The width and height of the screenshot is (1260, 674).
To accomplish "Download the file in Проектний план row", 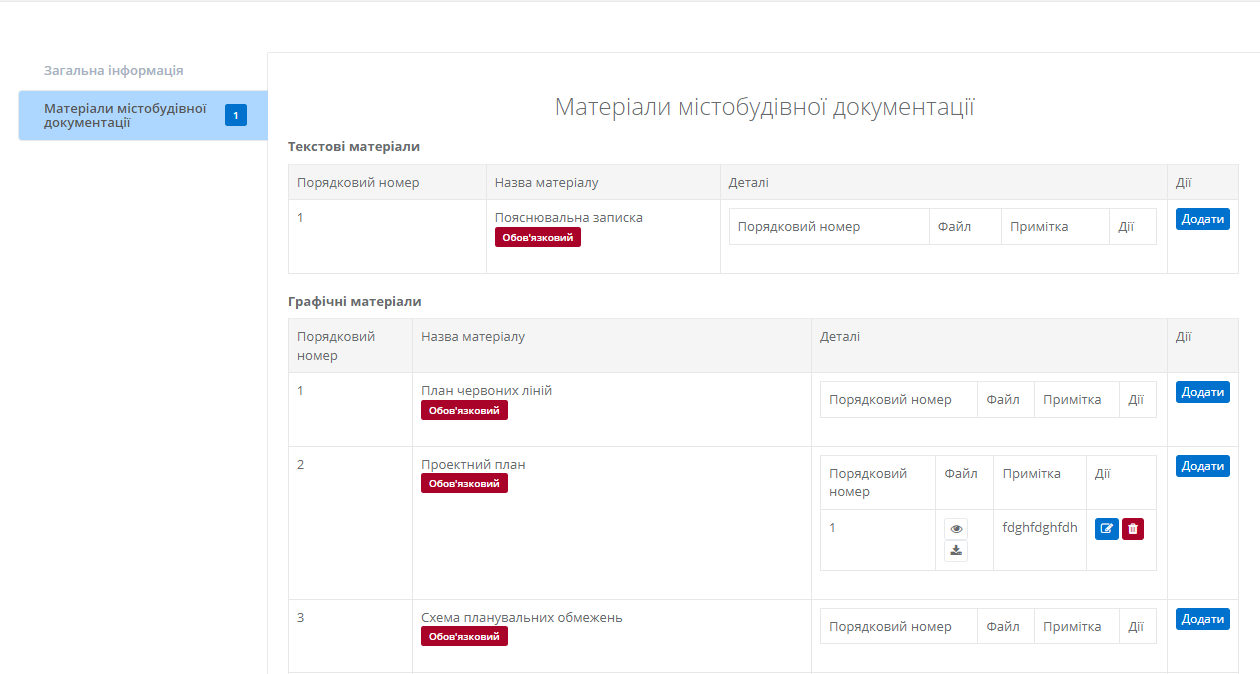I will (956, 550).
